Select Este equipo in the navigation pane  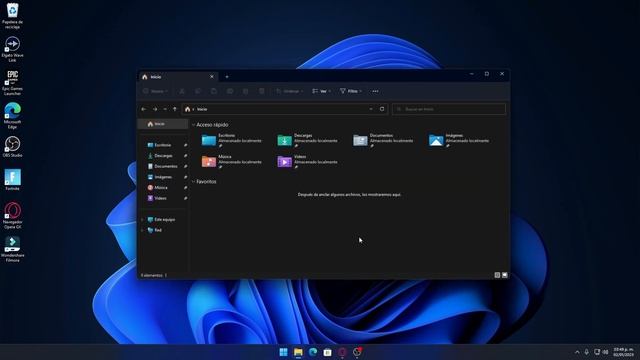pos(164,220)
